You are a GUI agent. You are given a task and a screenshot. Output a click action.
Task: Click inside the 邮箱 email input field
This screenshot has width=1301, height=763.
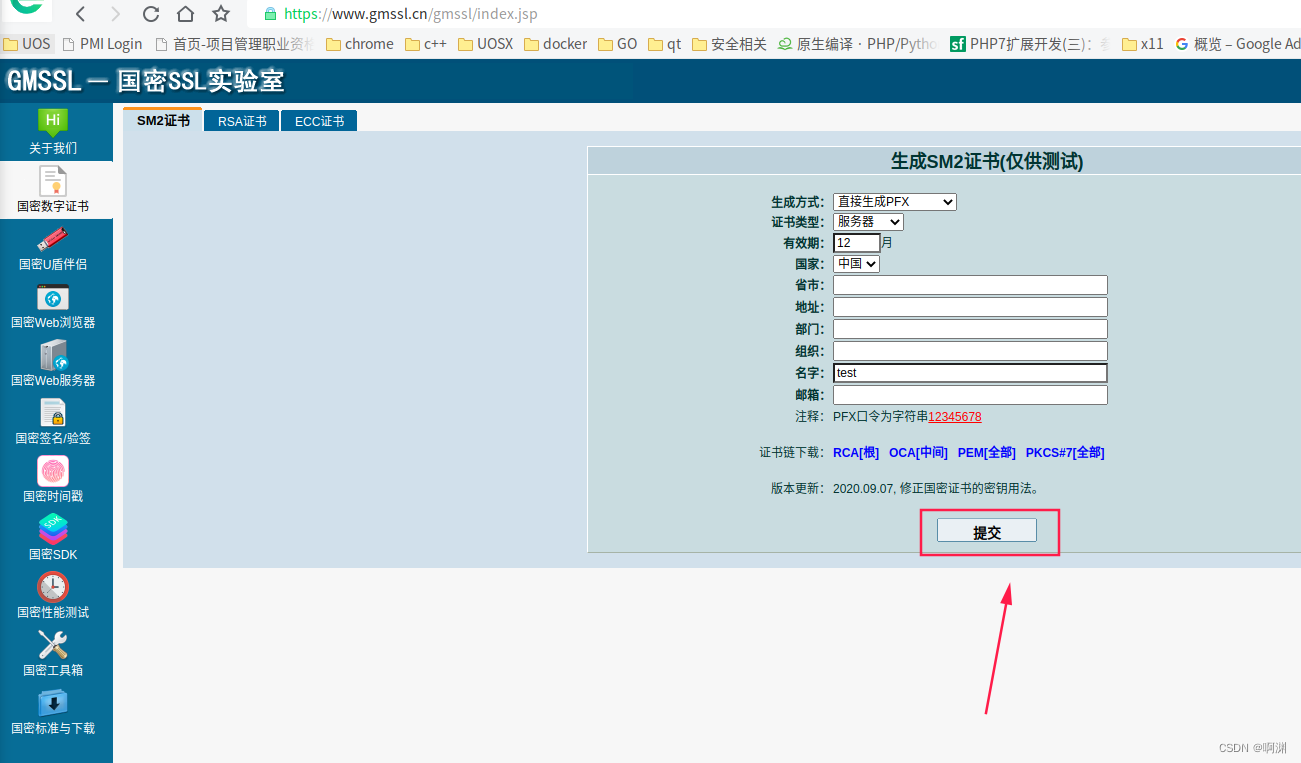coord(969,394)
